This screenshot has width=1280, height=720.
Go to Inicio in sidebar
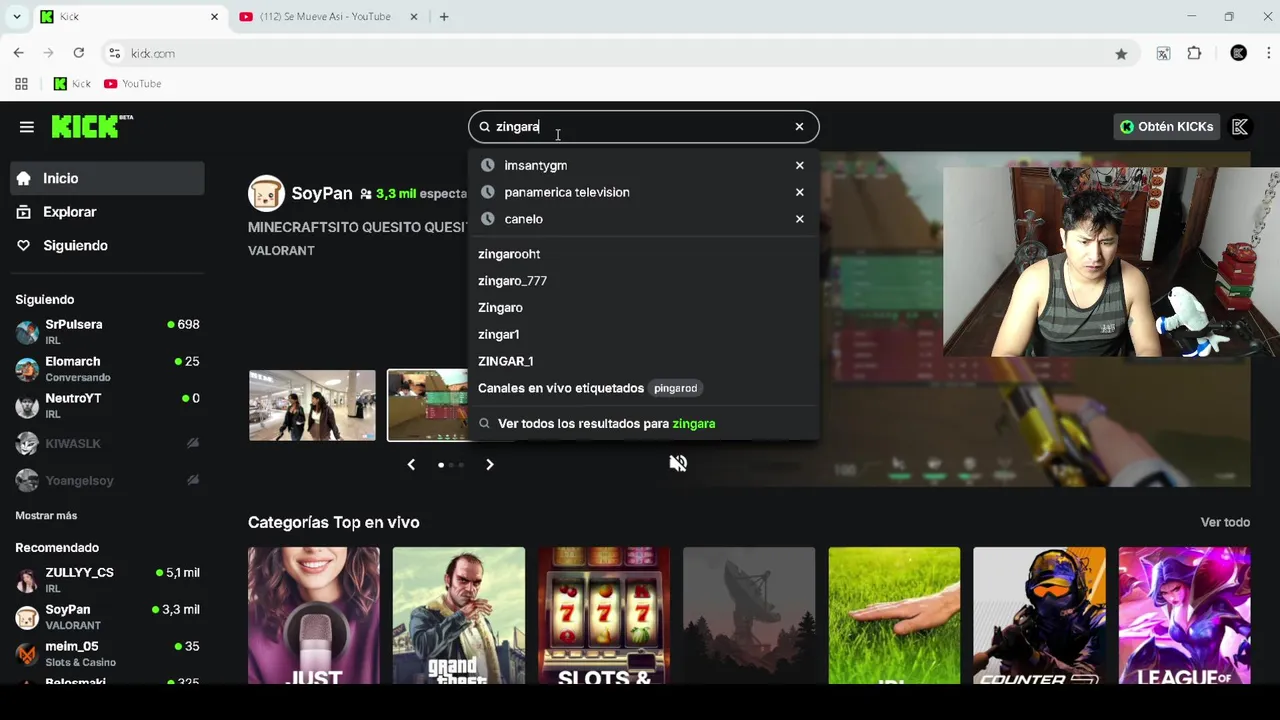(107, 178)
